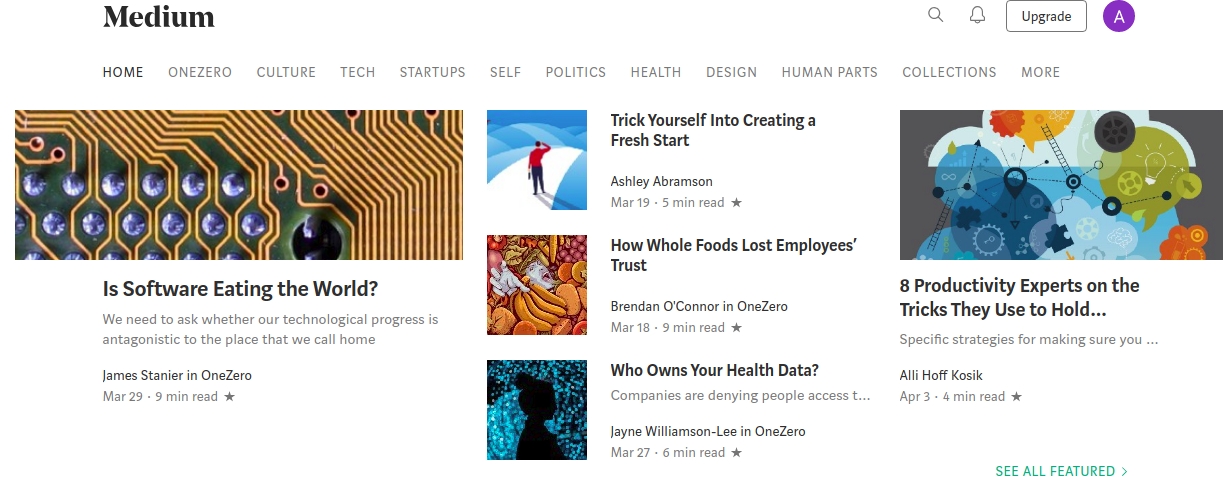Open the STARTUPS section
This screenshot has height=482, width=1228.
point(432,72)
